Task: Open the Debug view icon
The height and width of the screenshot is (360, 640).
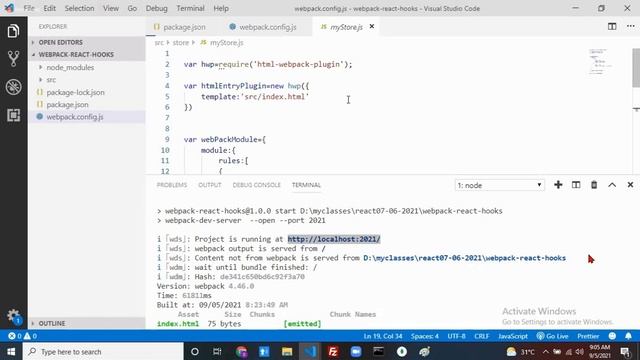Action: tap(13, 87)
